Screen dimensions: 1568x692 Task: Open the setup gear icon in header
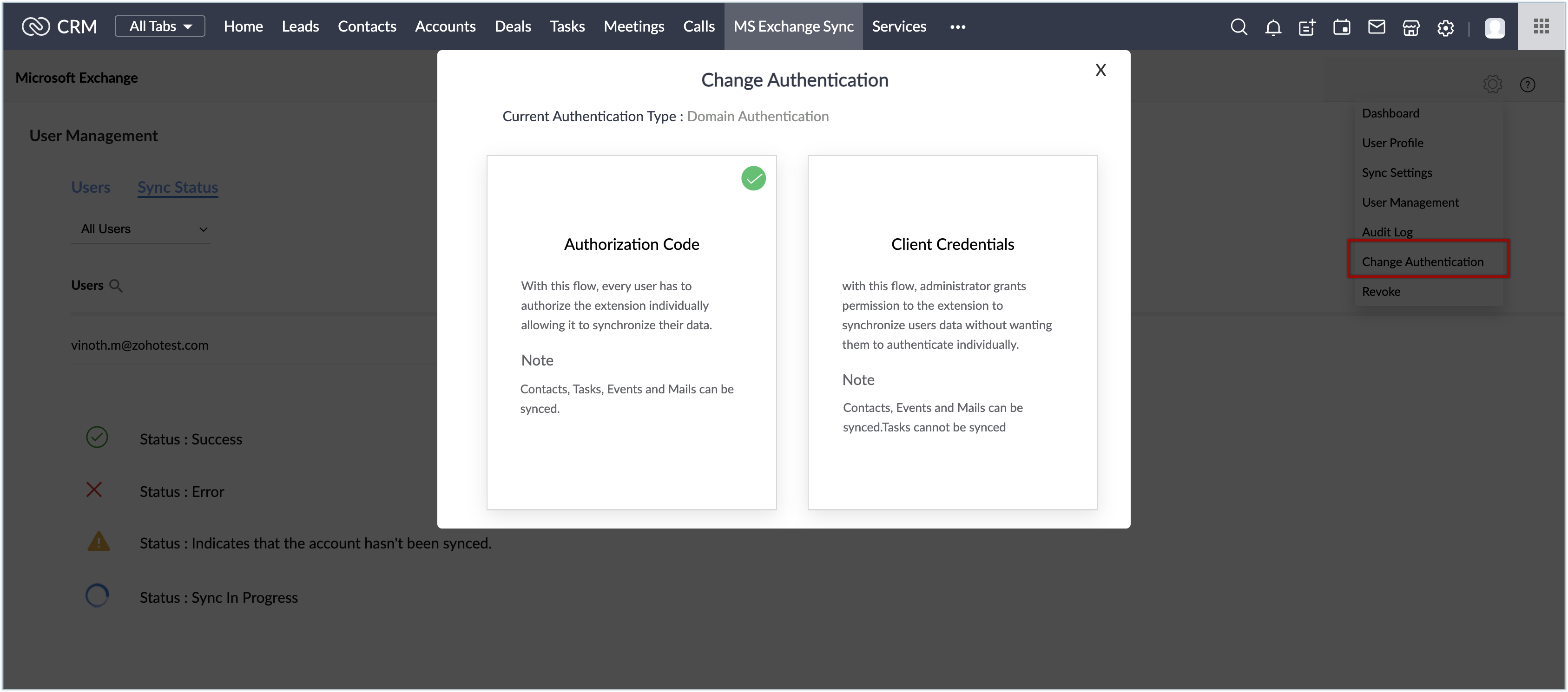1445,27
